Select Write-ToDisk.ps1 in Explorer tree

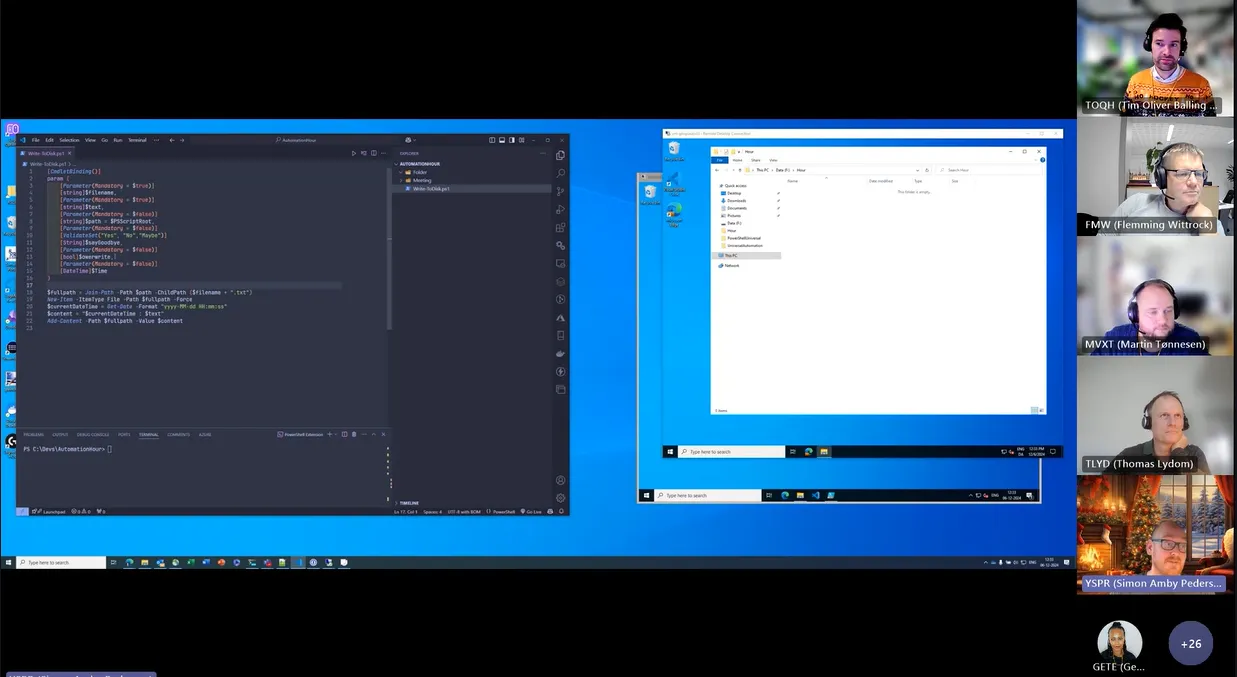click(431, 188)
